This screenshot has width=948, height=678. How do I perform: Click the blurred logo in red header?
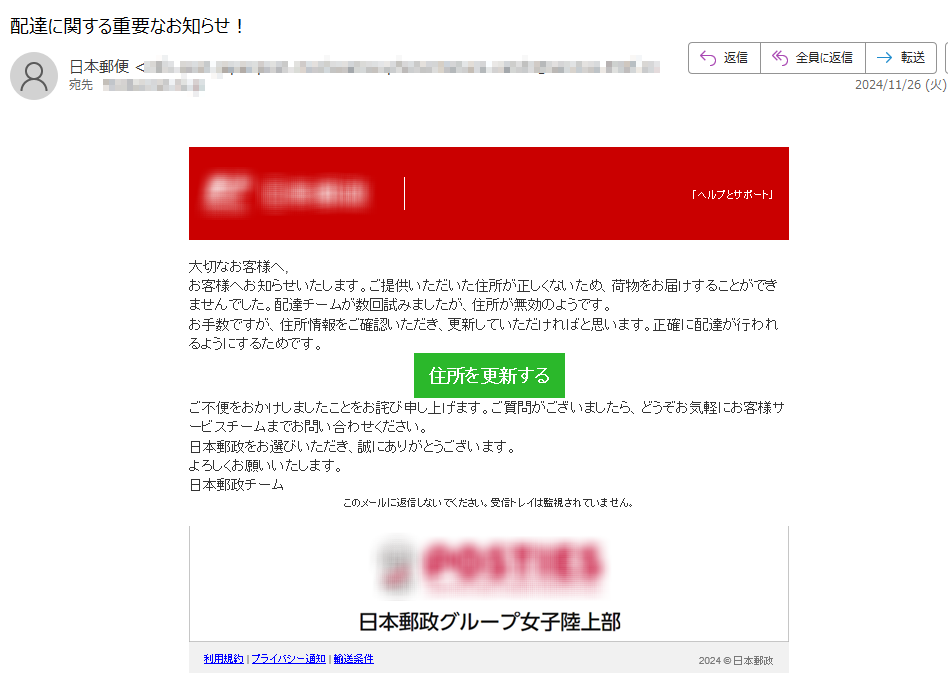point(287,193)
